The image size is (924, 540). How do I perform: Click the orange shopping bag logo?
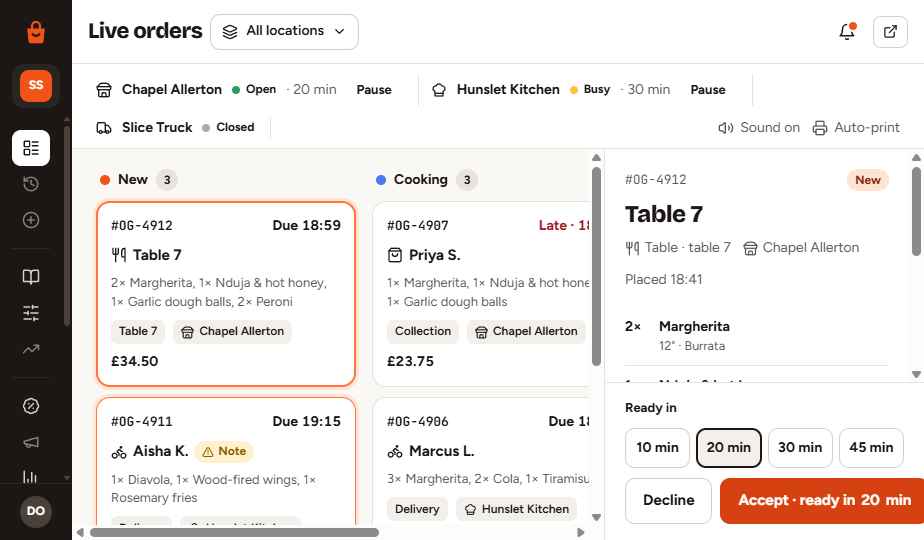click(36, 32)
